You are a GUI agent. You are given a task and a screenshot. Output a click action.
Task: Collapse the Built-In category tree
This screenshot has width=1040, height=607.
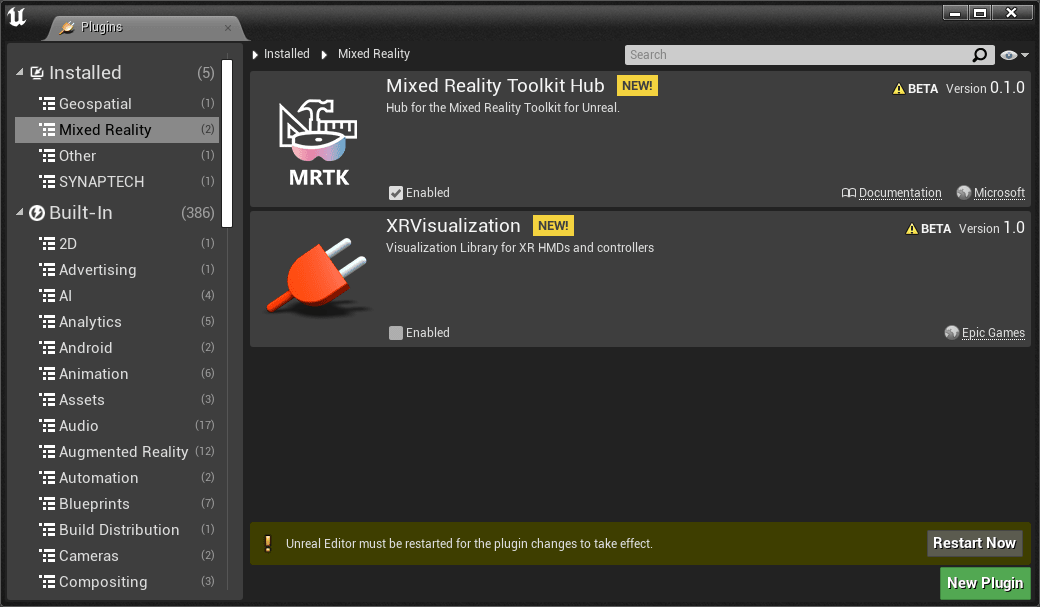pyautogui.click(x=20, y=212)
